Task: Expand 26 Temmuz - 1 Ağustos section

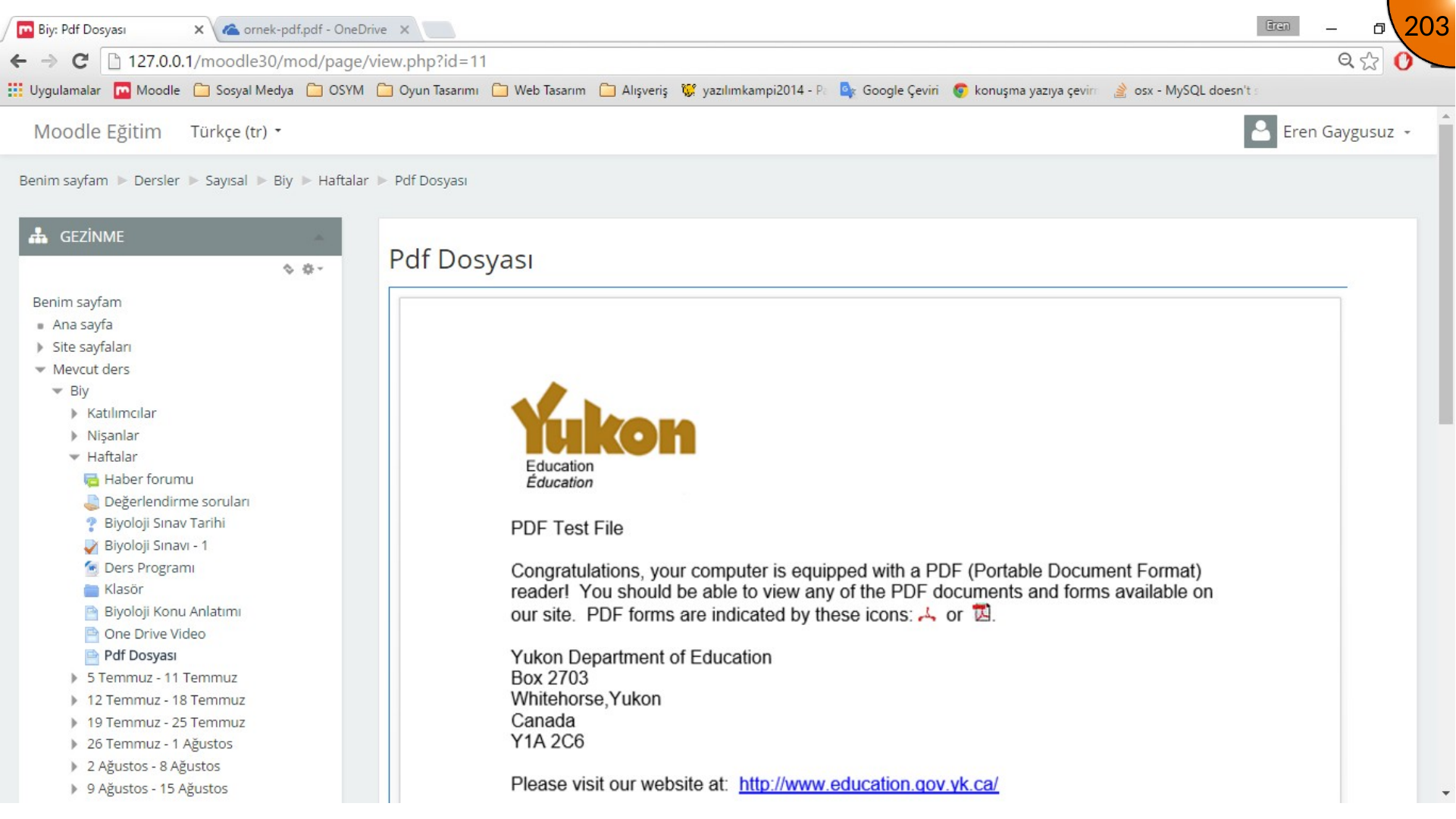Action: [74, 745]
